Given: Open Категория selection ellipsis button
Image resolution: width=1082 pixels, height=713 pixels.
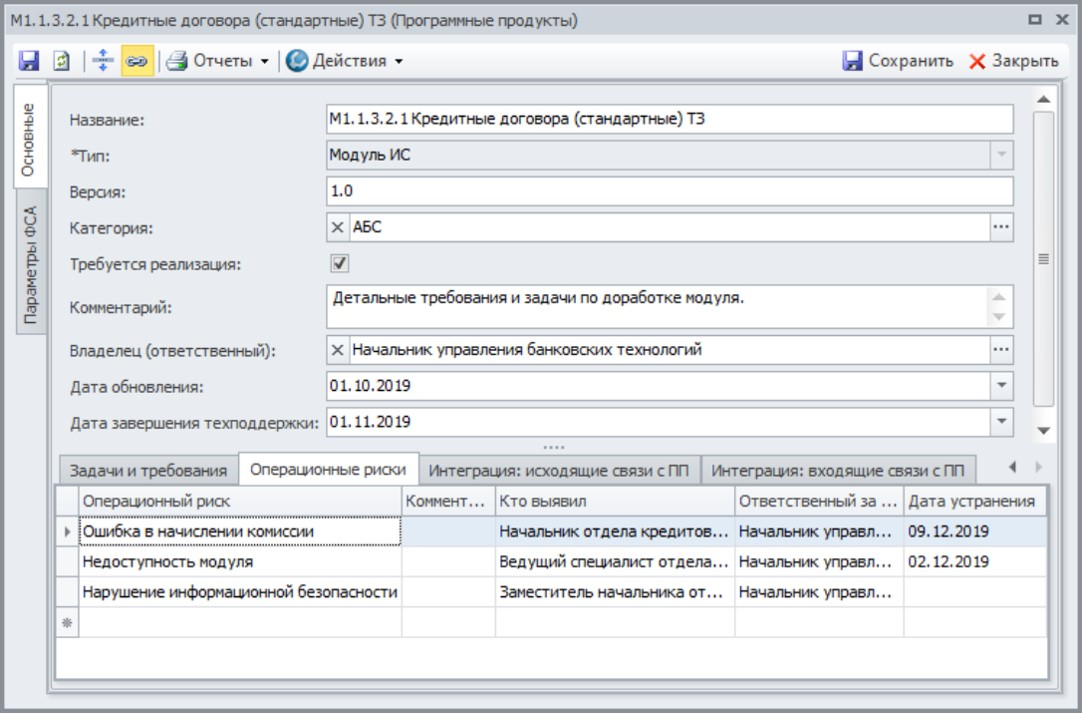Looking at the screenshot, I should click(1001, 228).
